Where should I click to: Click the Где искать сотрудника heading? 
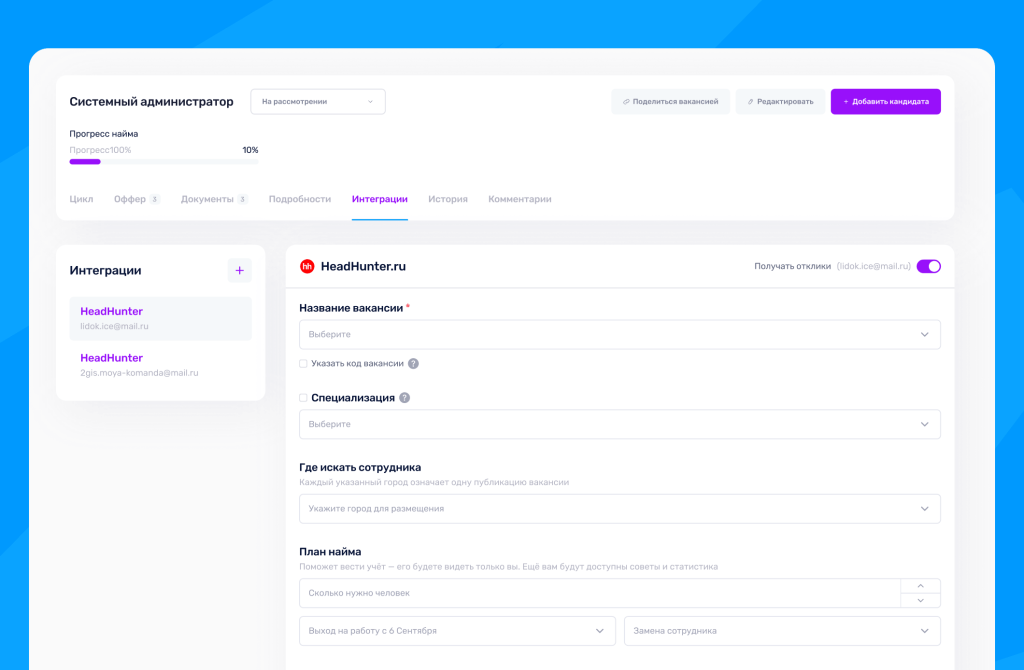pos(360,468)
